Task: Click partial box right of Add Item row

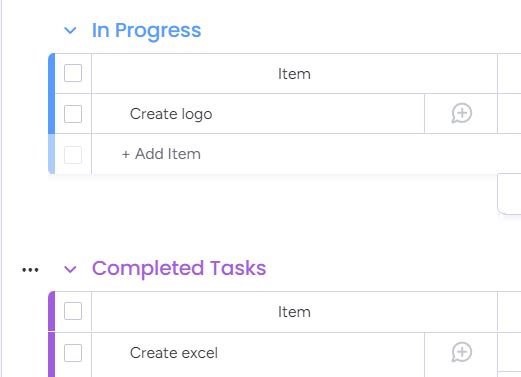Action: click(x=509, y=194)
